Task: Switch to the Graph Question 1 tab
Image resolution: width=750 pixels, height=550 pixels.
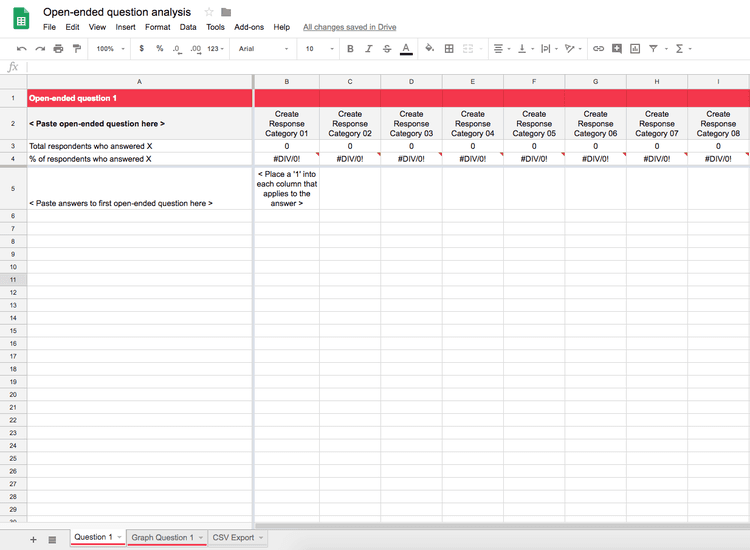Action: click(x=163, y=538)
